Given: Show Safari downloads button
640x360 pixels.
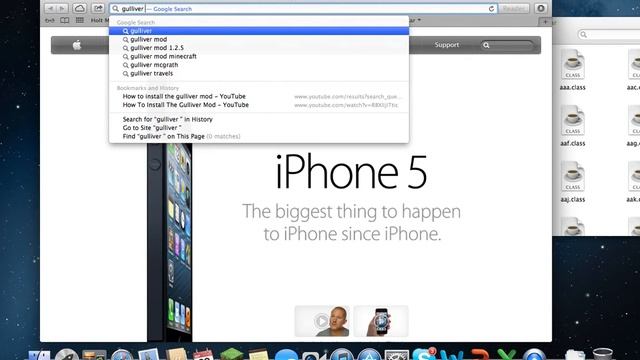Looking at the screenshot, I should (540, 8).
